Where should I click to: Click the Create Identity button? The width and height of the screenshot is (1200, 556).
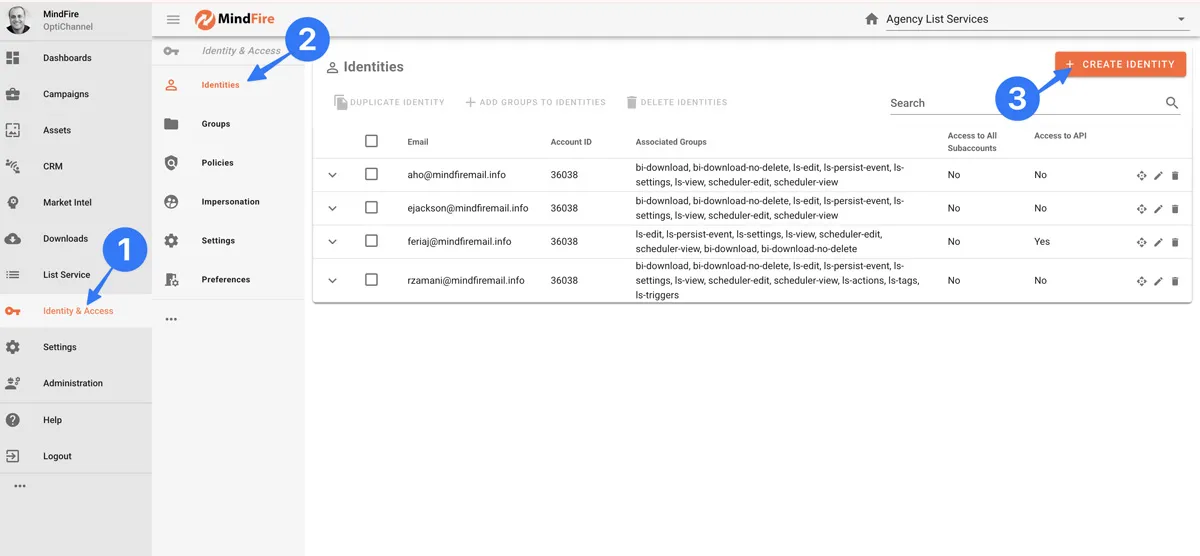coord(1120,64)
